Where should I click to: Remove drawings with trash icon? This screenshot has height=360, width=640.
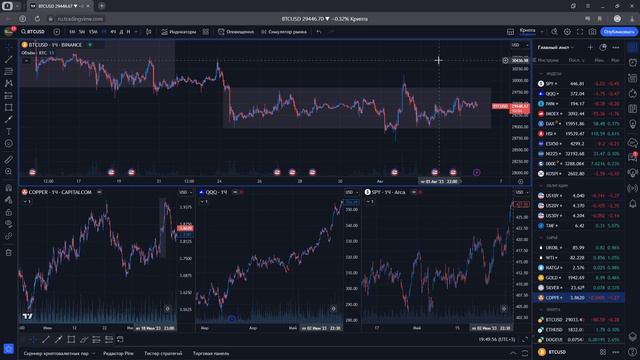9,253
